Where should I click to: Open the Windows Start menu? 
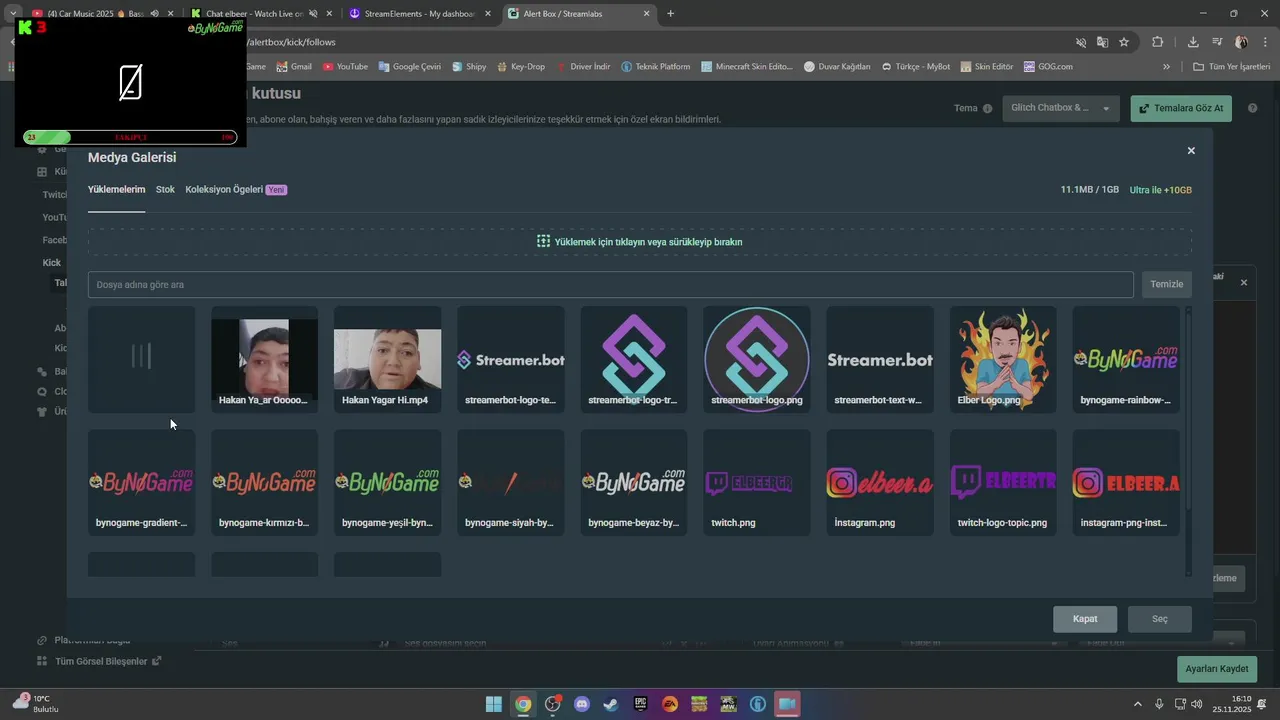pos(494,704)
